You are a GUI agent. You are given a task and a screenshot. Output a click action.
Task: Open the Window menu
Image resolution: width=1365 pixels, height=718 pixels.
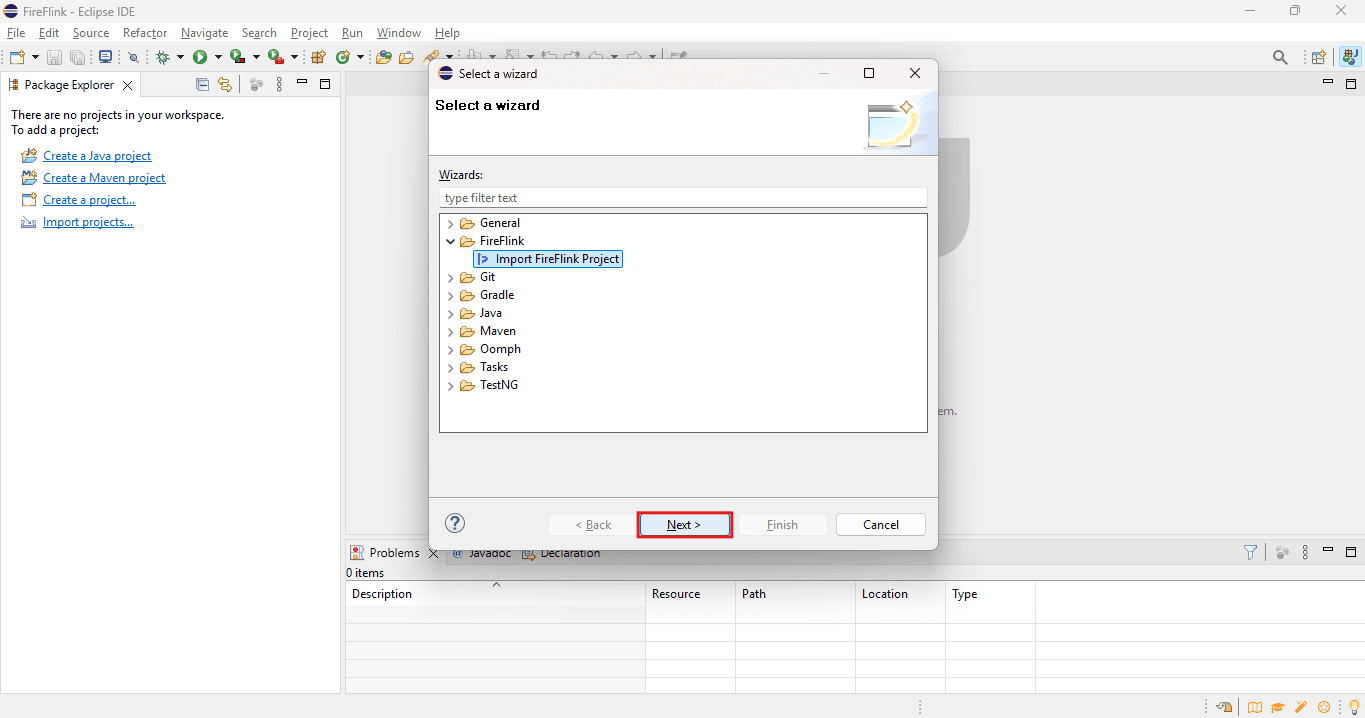(399, 33)
